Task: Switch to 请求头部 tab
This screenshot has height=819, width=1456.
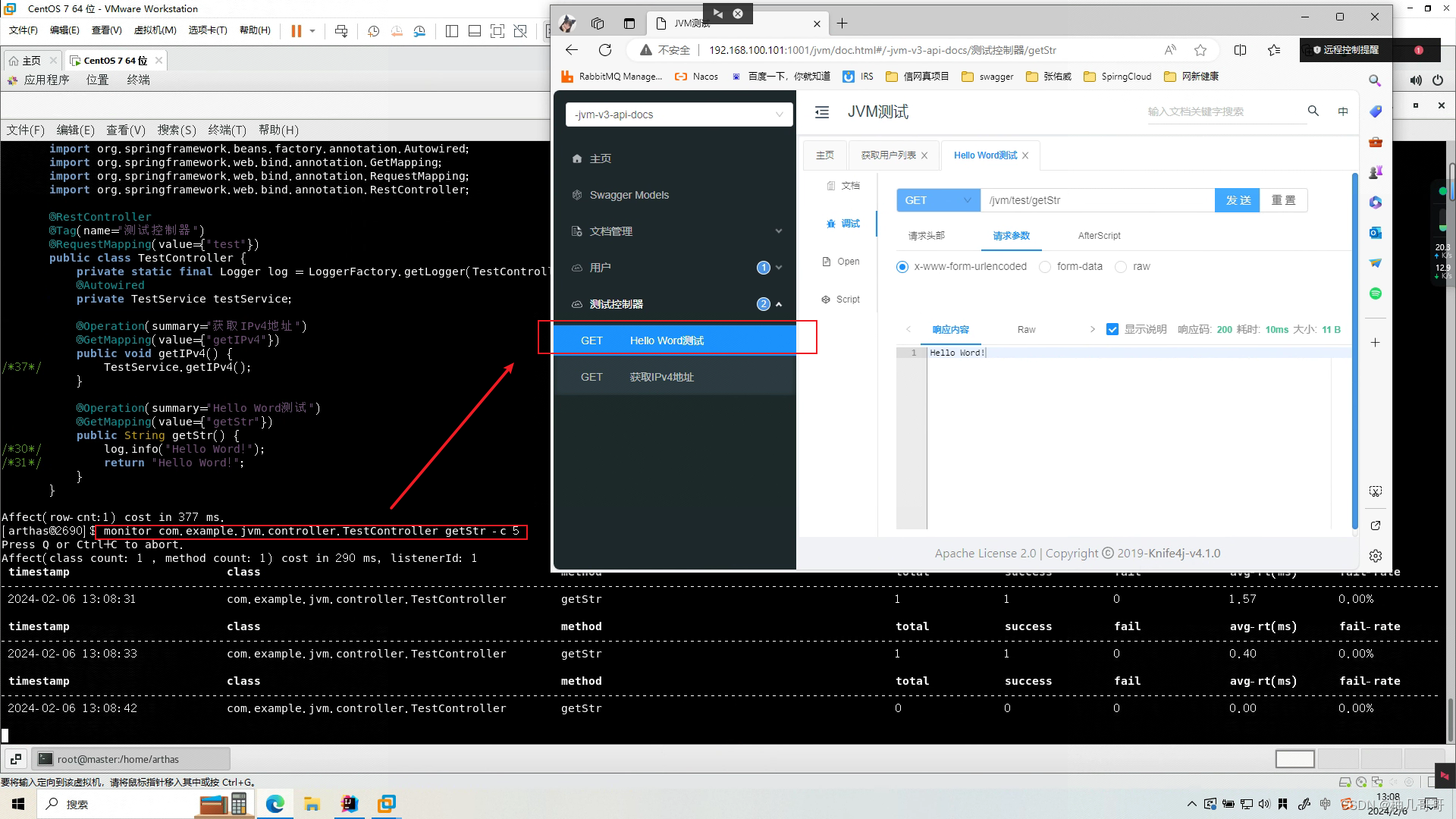Action: point(926,236)
